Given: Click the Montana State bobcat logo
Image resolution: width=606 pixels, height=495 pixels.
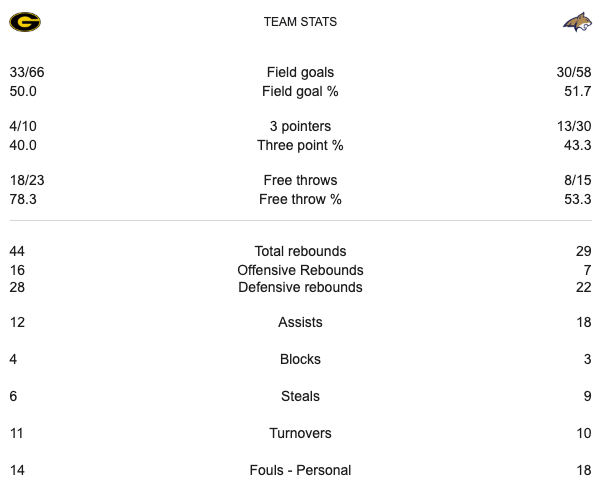Looking at the screenshot, I should 577,22.
